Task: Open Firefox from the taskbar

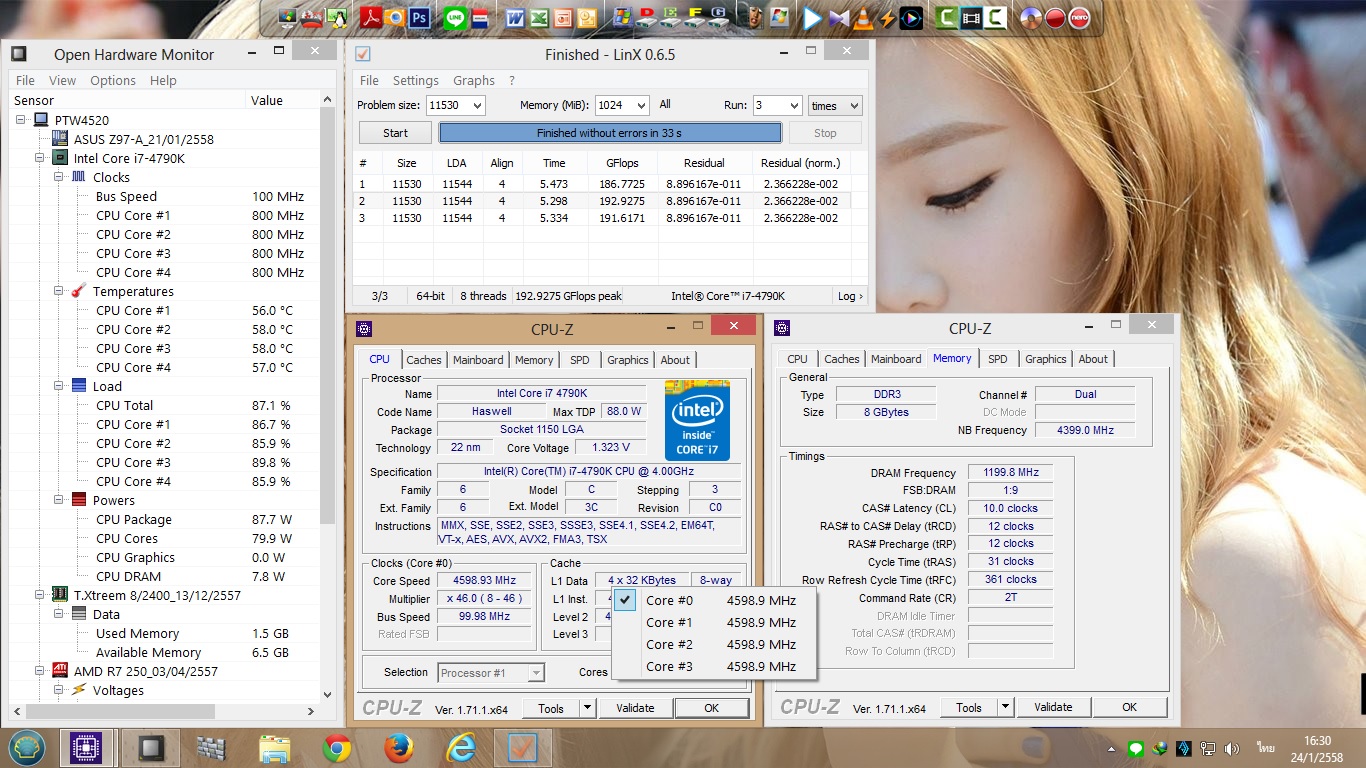Action: click(x=399, y=748)
